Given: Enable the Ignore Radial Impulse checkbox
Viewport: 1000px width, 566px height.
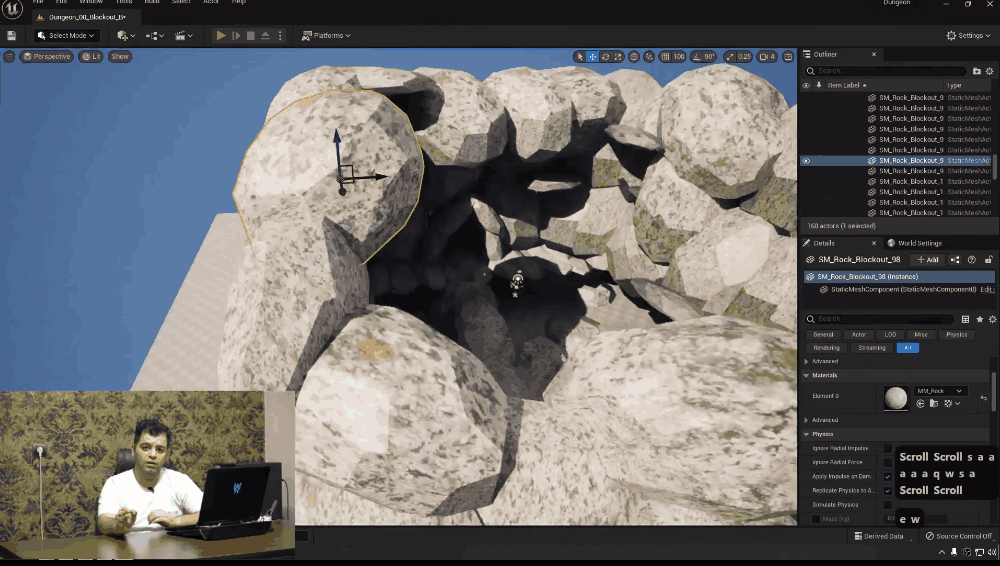Looking at the screenshot, I should (888, 448).
